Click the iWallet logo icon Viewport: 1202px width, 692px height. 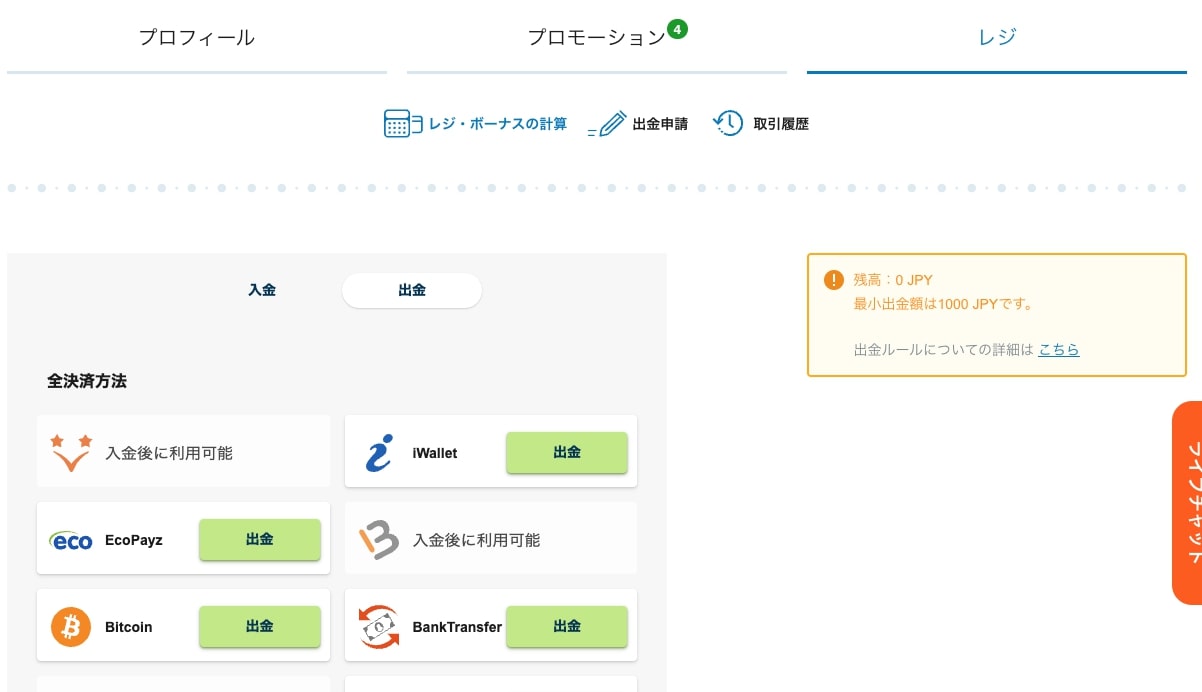(379, 453)
